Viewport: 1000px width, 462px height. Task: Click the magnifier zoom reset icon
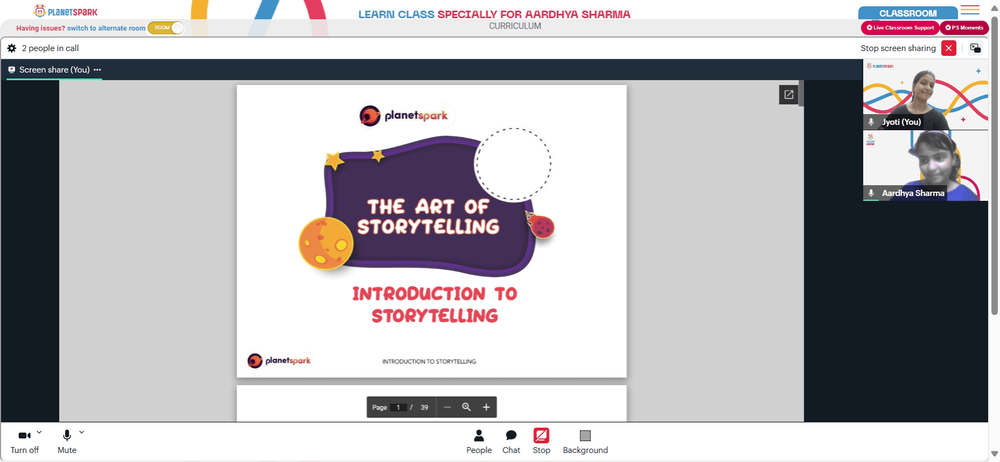point(466,407)
